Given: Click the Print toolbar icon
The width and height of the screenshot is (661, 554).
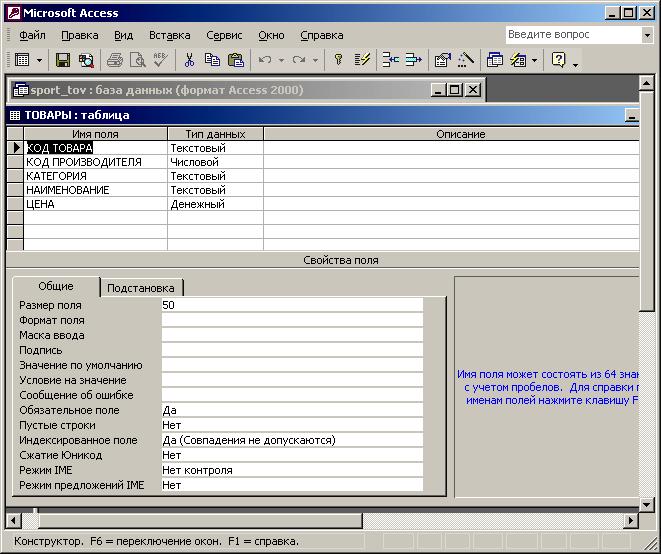Looking at the screenshot, I should [115, 60].
